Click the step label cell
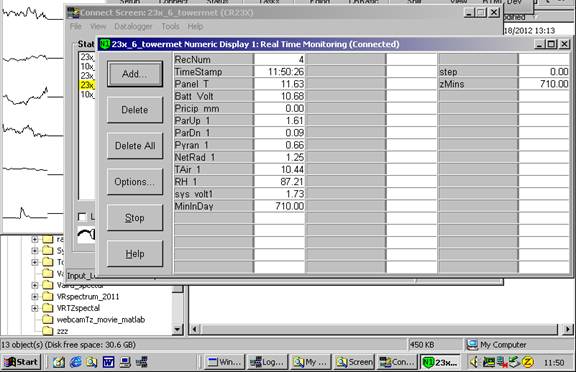 [478, 72]
